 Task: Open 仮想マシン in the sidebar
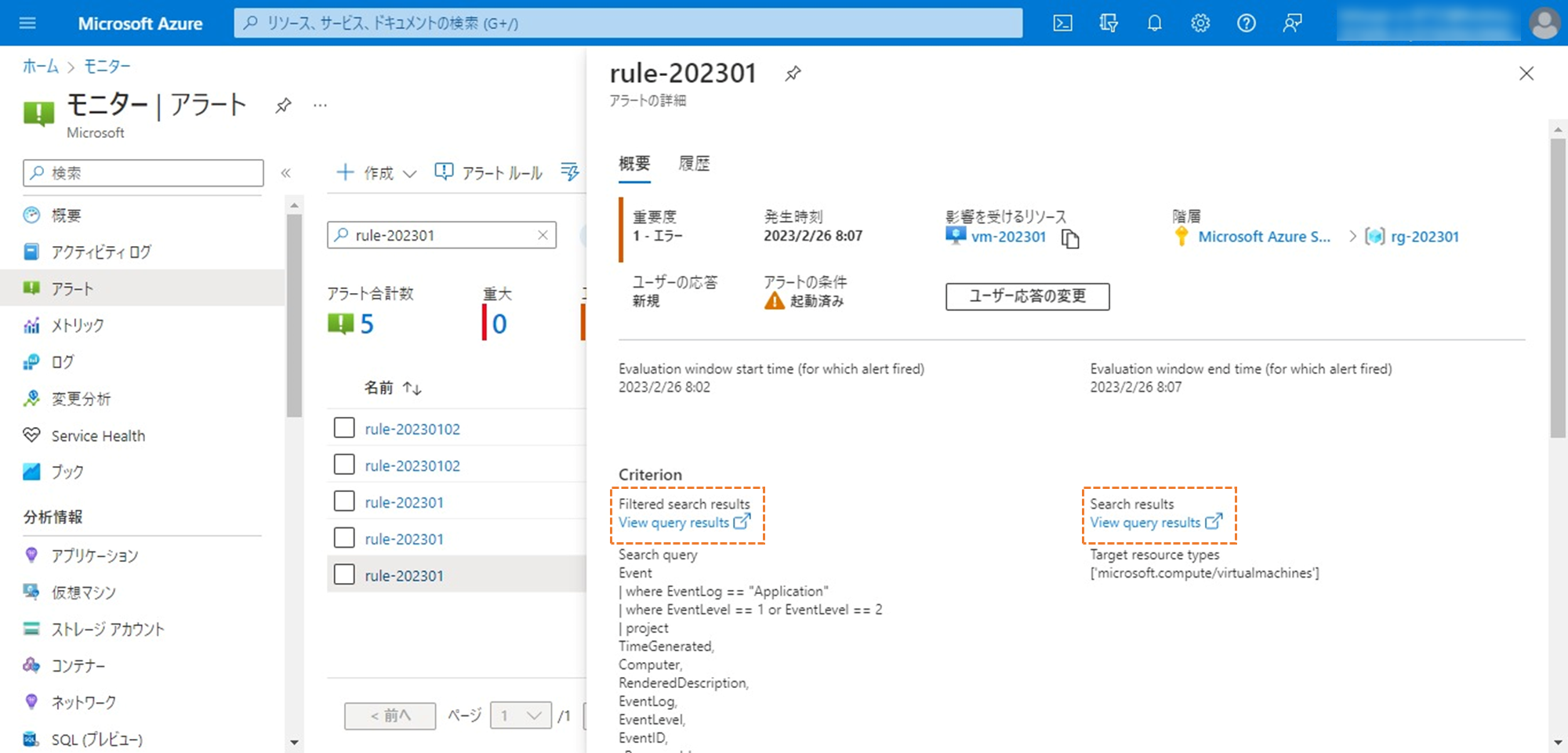point(83,592)
